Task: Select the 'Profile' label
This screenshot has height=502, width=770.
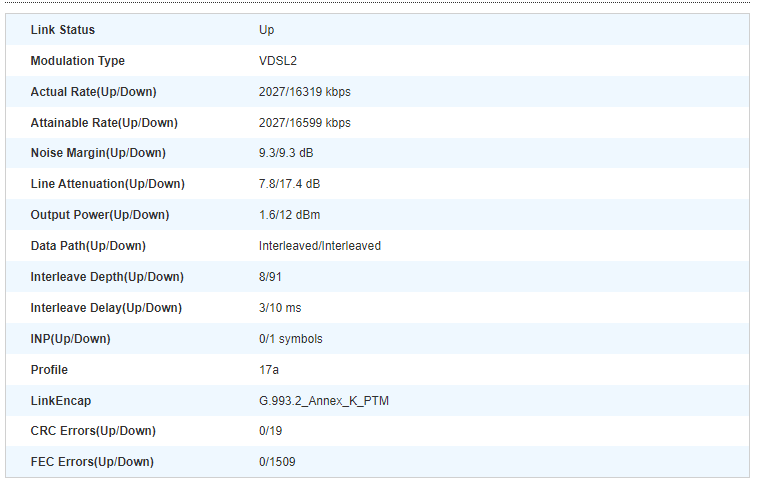Action: 49,370
